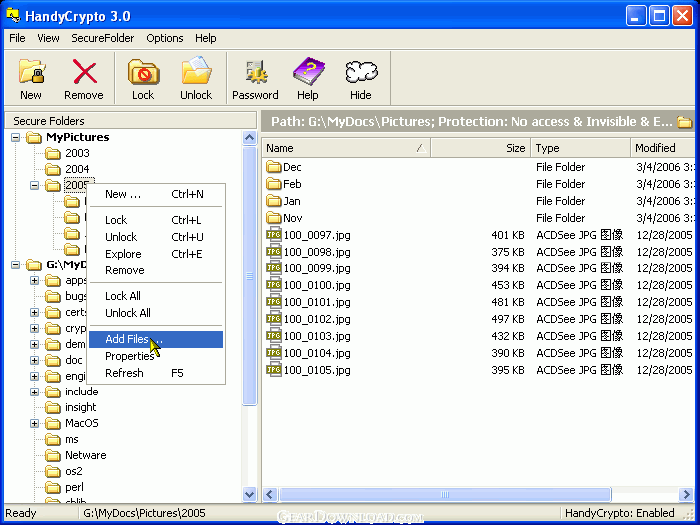Image resolution: width=700 pixels, height=525 pixels.
Task: Choose Explore in context menu
Action: coord(156,254)
